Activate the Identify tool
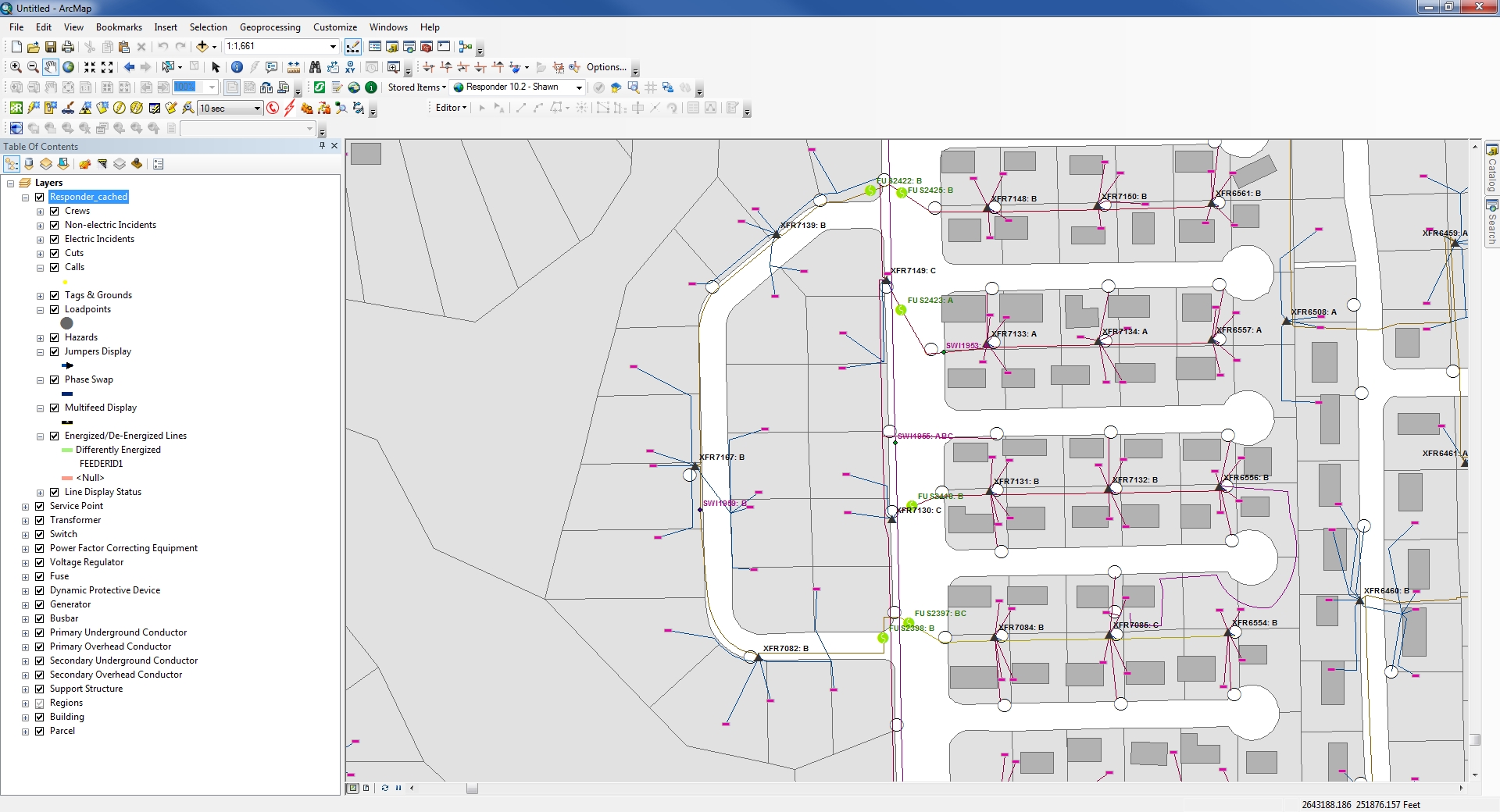This screenshot has width=1500, height=812. pos(237,67)
